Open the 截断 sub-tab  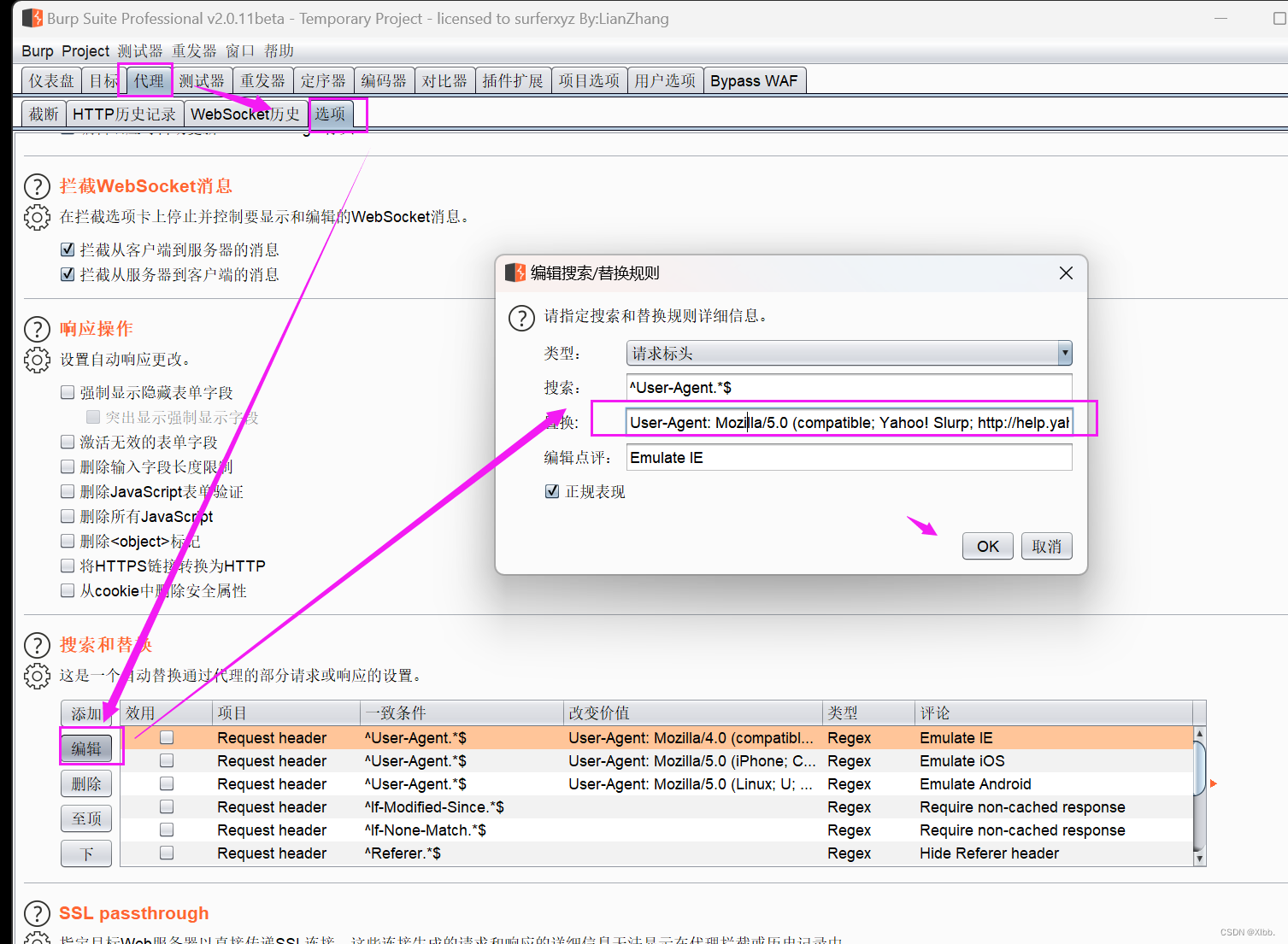point(44,114)
